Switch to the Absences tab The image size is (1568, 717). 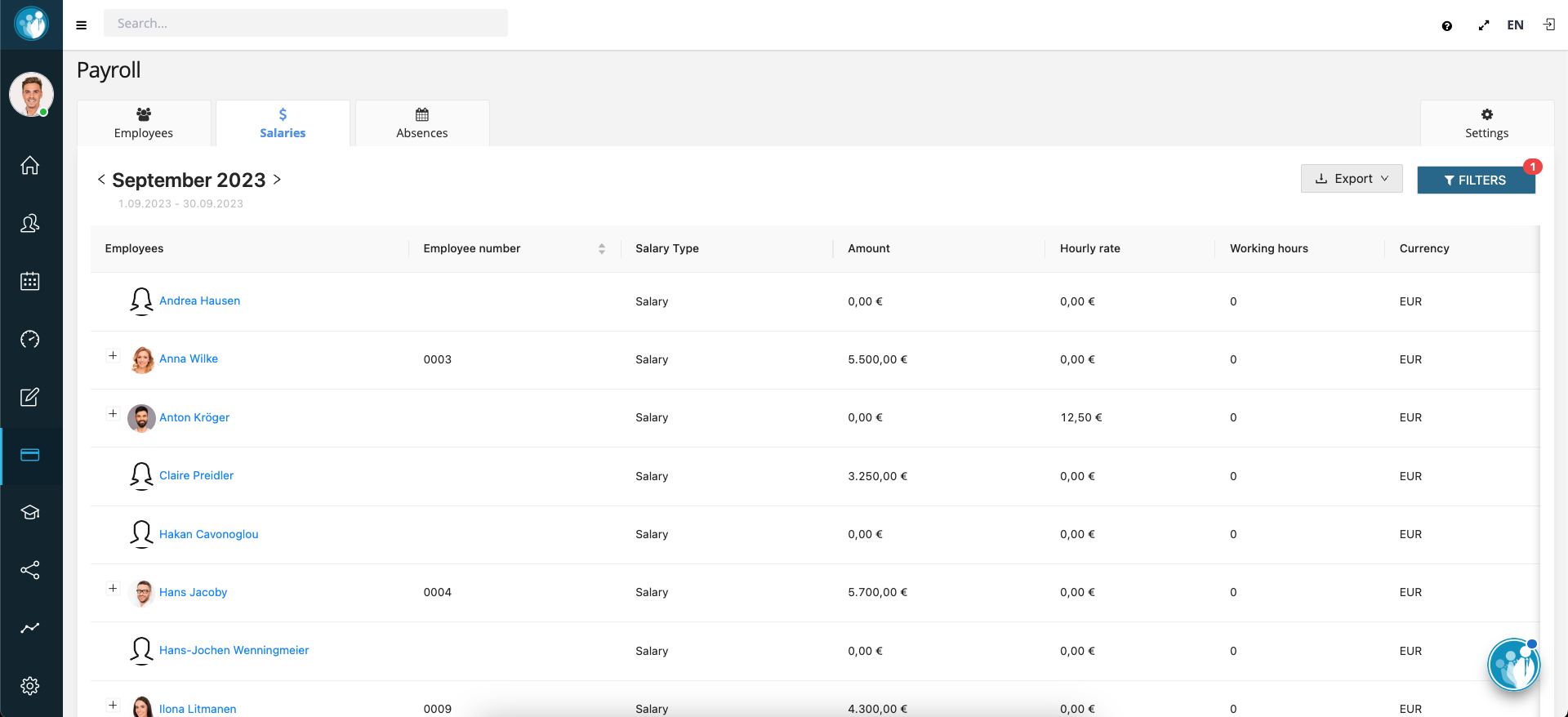pos(421,123)
